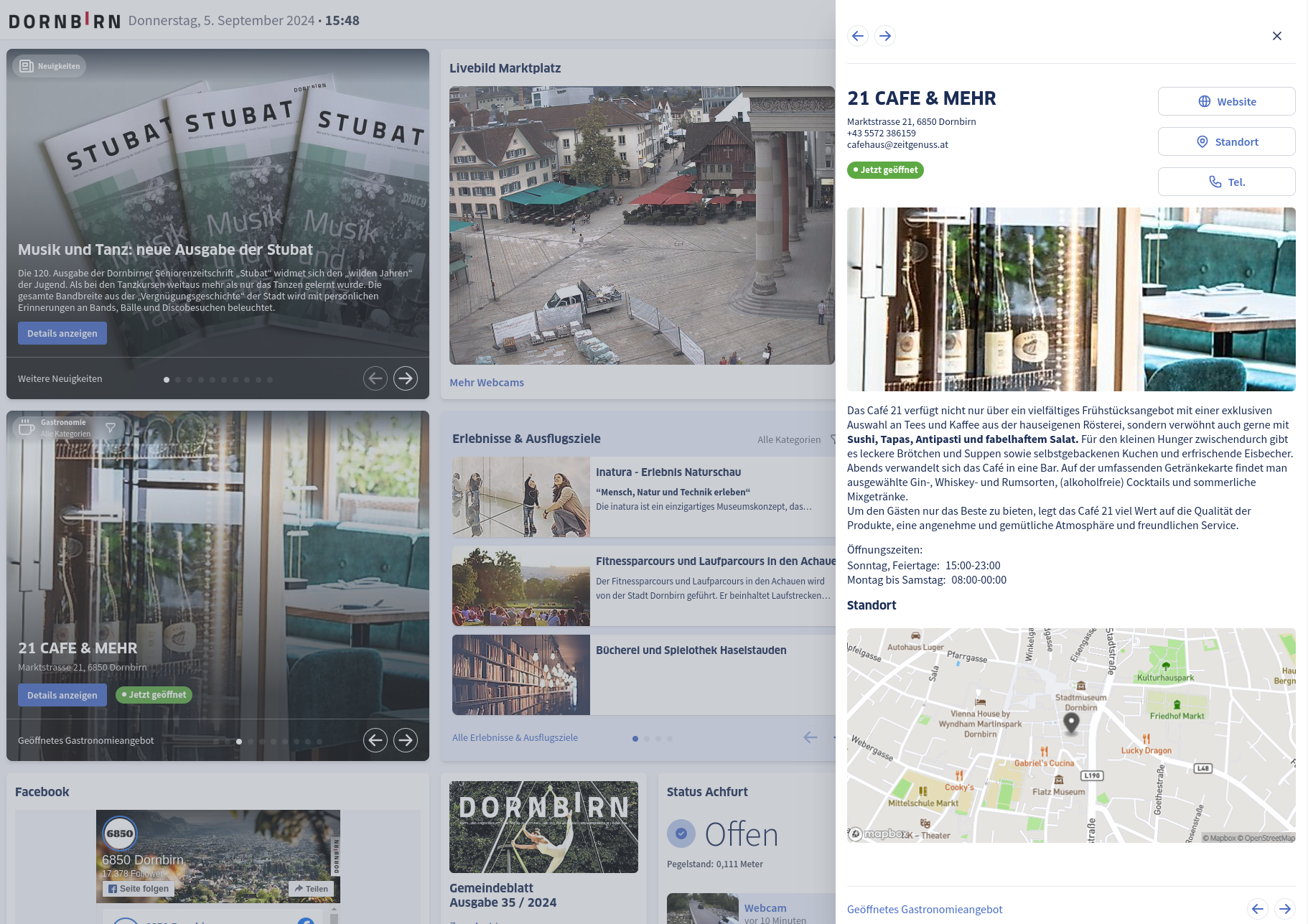Close the 21 CAFE & MEHR detail panel
The height and width of the screenshot is (924, 1308).
click(1276, 36)
